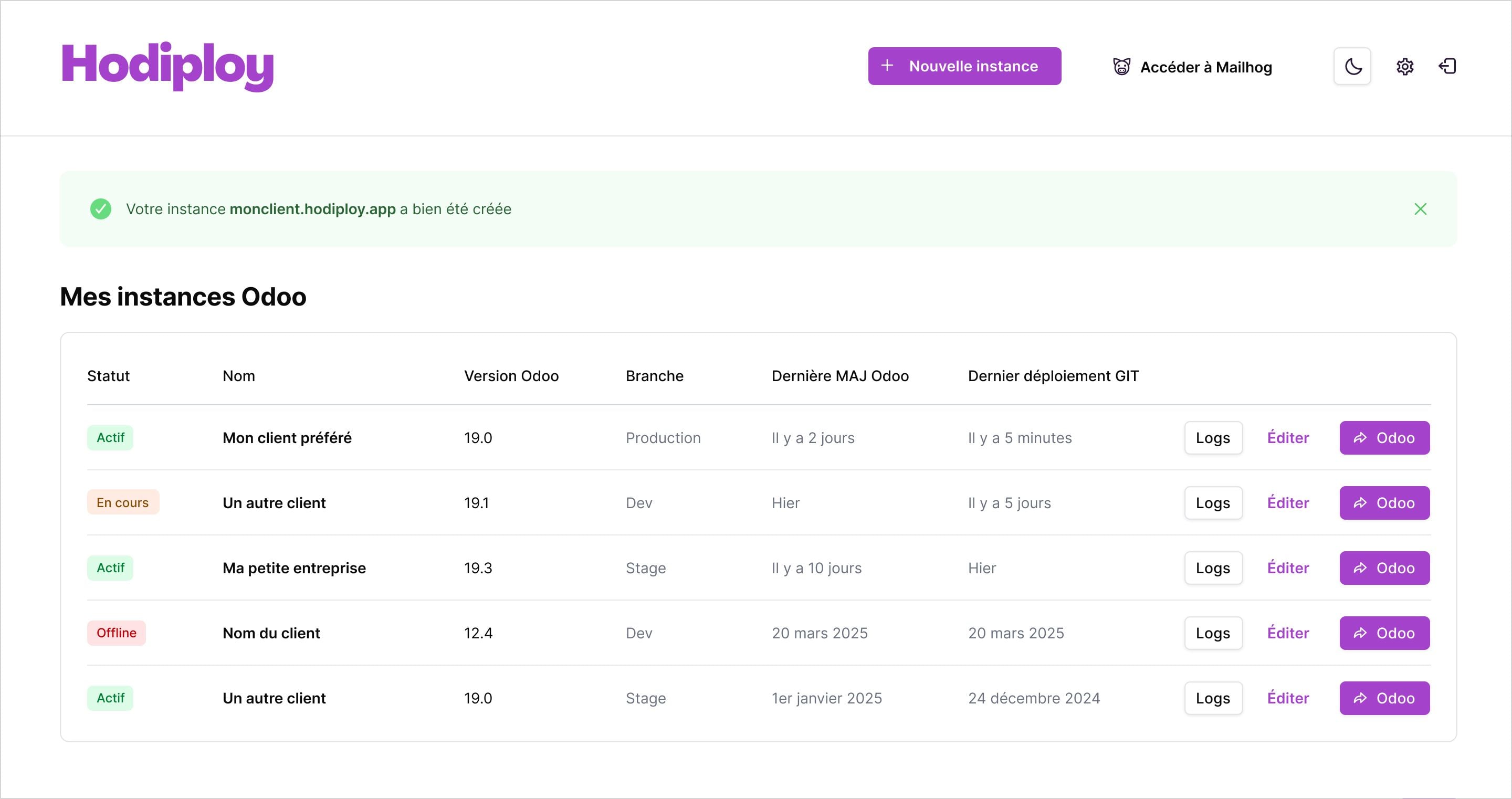Click the green checkmark success icon

101,209
